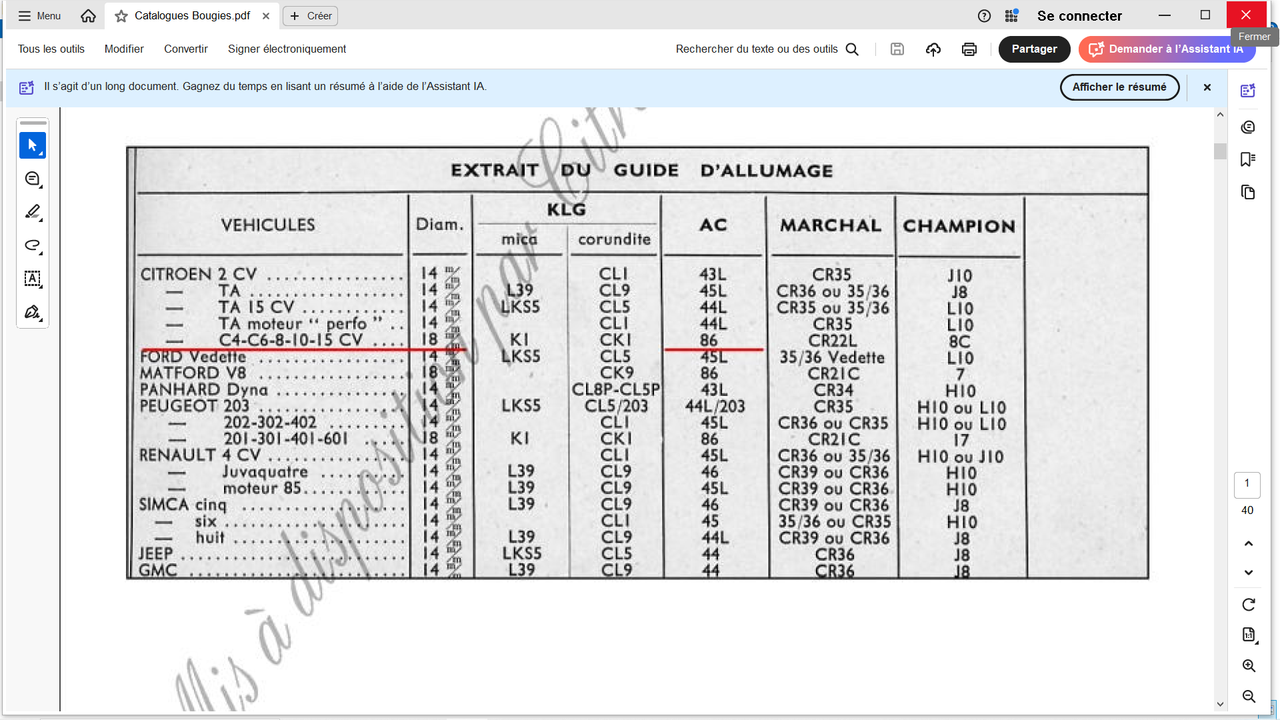This screenshot has height=720, width=1280.
Task: Open the page thumbnails side panel icon
Action: (x=1247, y=192)
